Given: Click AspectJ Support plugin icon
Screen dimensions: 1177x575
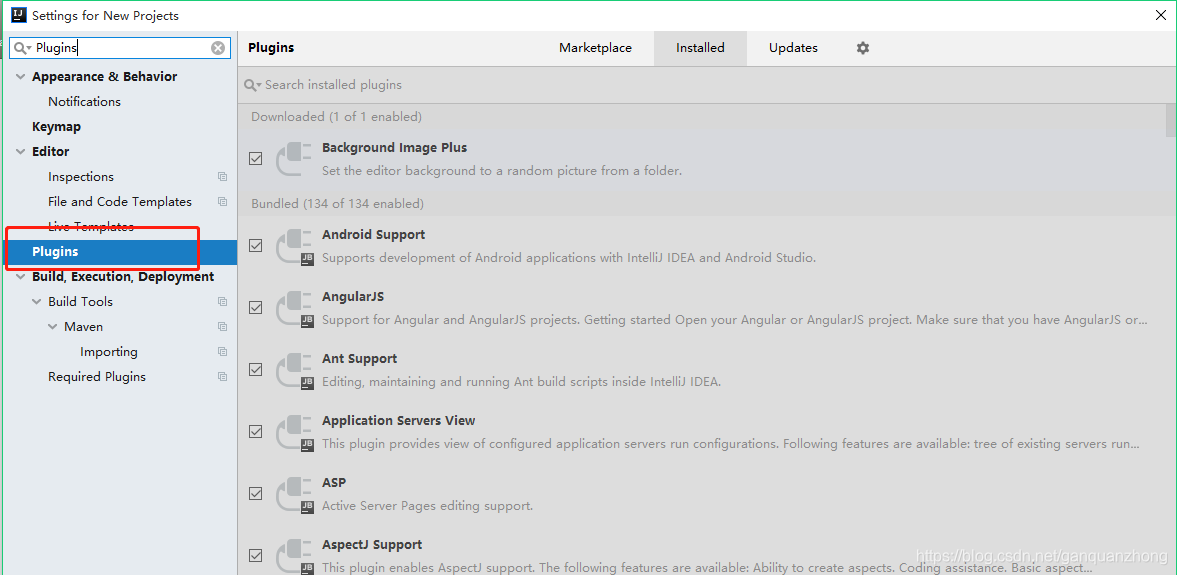Looking at the screenshot, I should click(x=294, y=556).
